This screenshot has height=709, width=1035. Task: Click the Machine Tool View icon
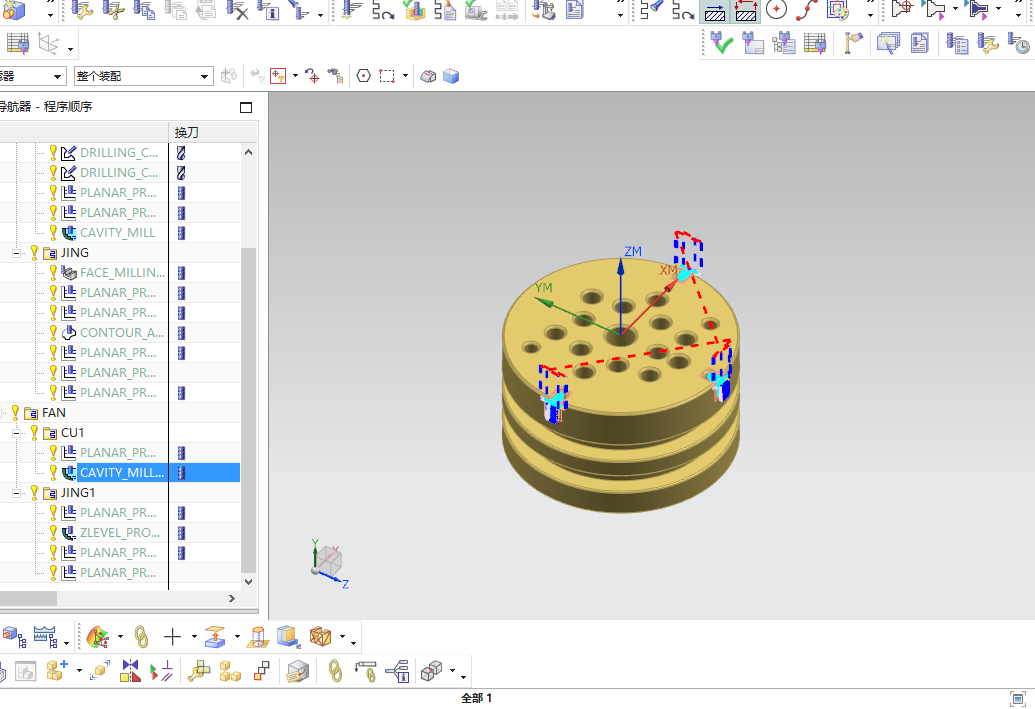752,44
